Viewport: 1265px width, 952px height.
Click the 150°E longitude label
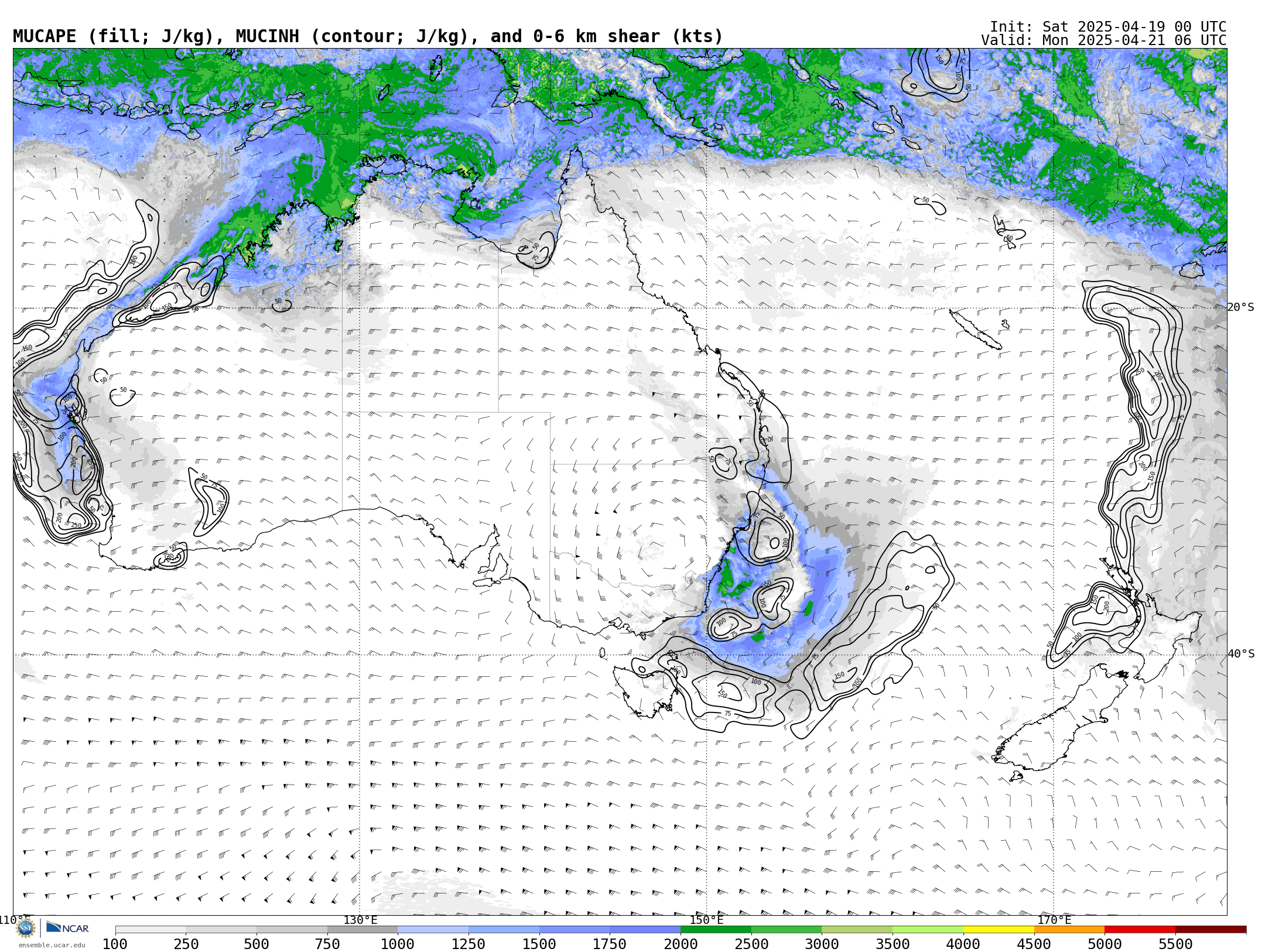(x=706, y=920)
